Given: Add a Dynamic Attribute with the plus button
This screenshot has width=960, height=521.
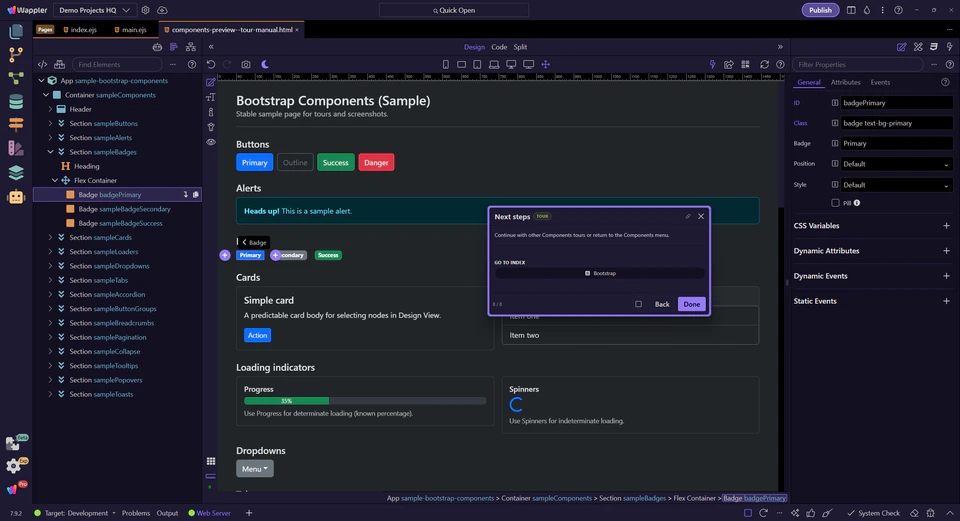Looking at the screenshot, I should click(947, 251).
